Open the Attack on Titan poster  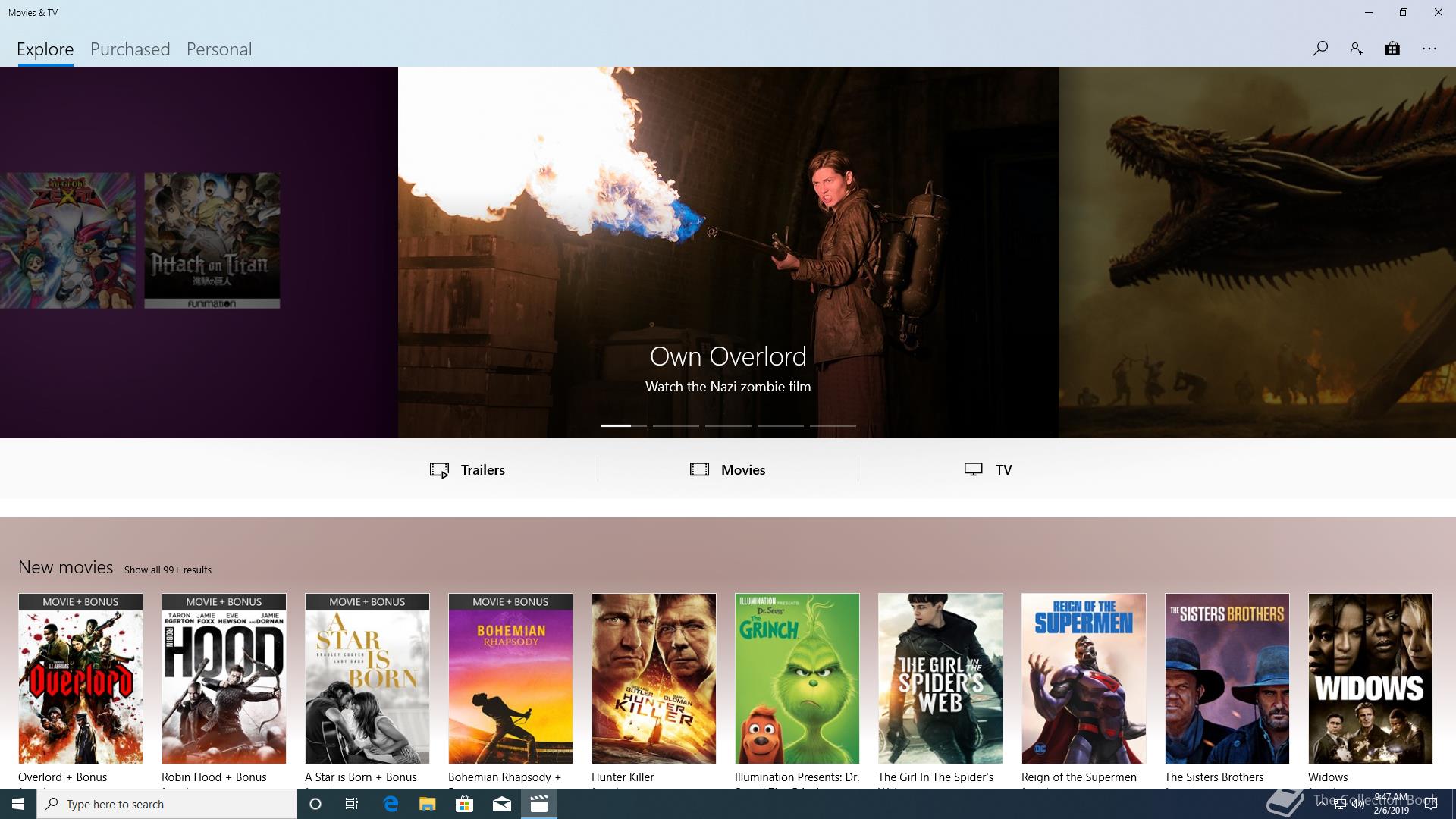[x=212, y=240]
